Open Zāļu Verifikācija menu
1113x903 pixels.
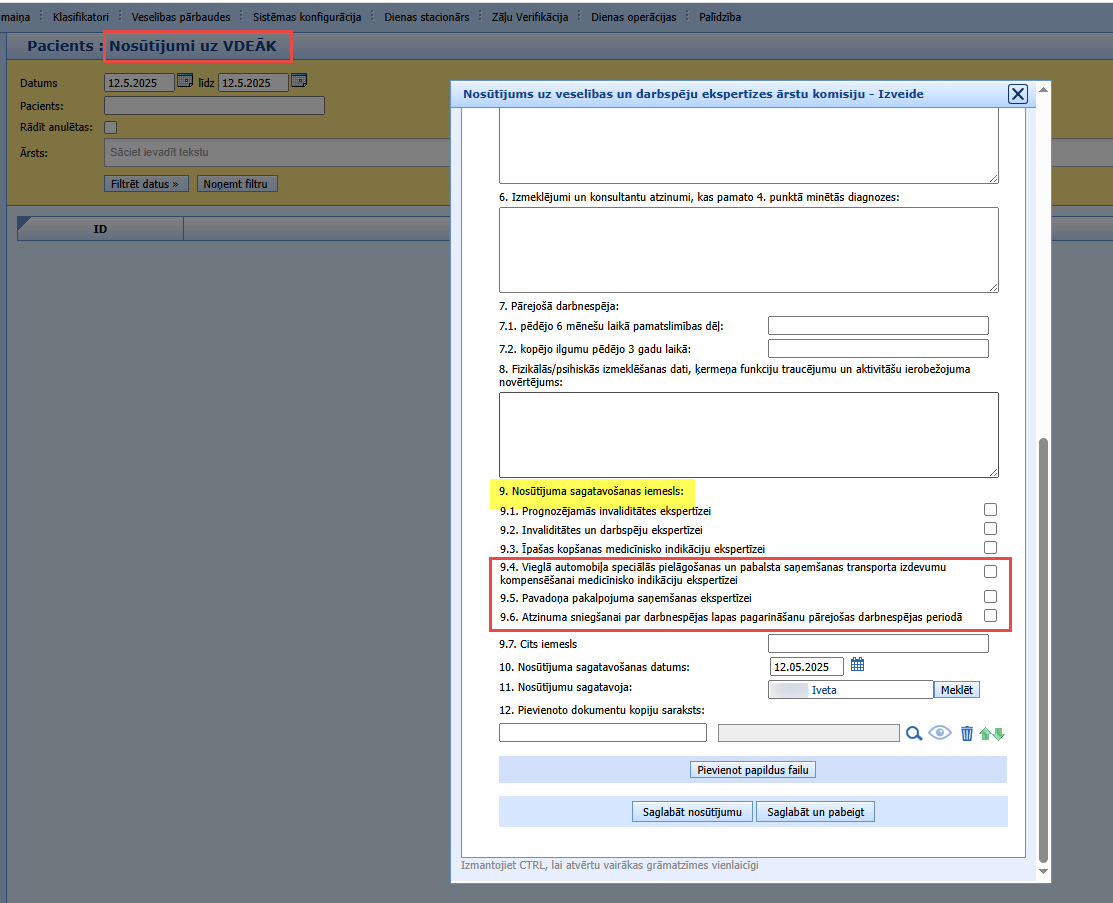coord(530,17)
